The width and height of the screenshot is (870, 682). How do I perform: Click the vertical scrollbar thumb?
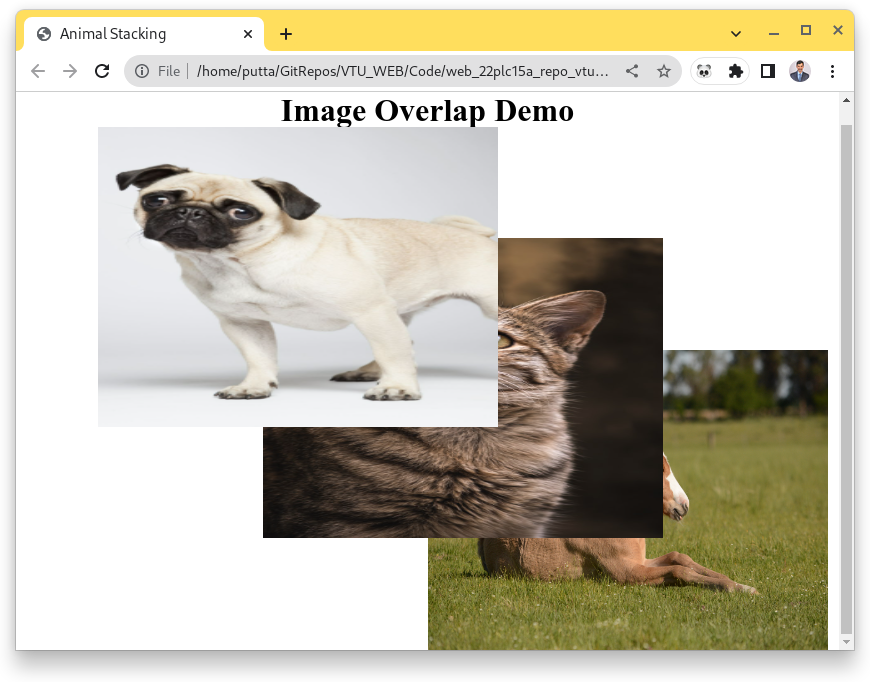[x=846, y=379]
